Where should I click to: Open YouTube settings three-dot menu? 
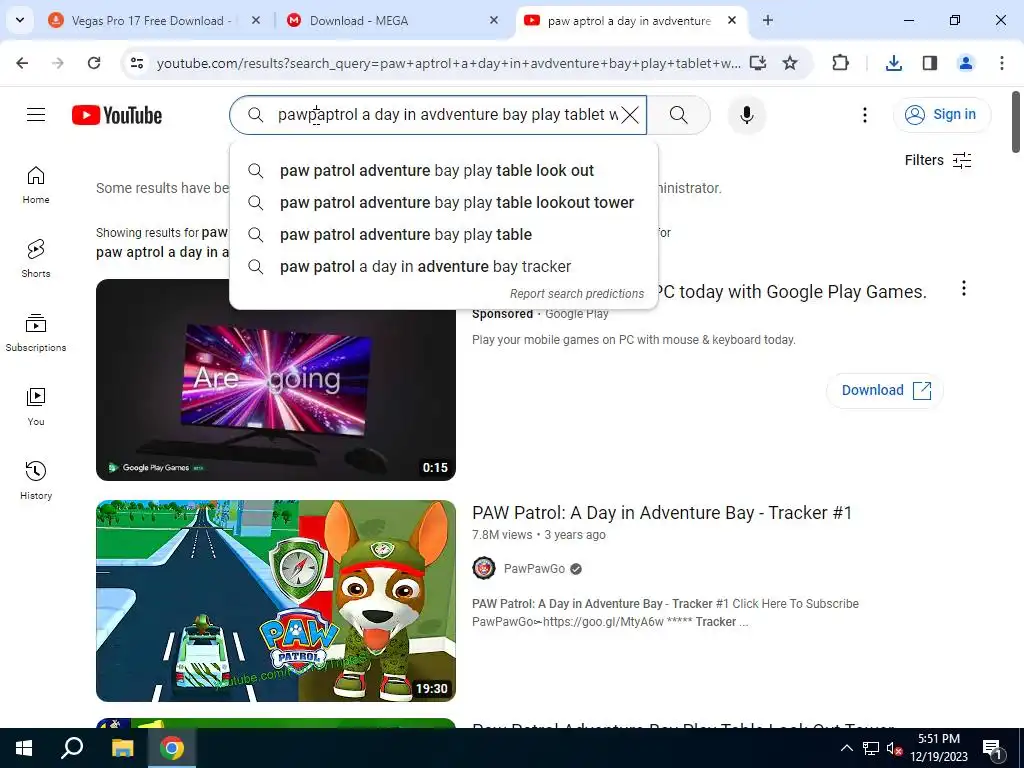pyautogui.click(x=865, y=115)
